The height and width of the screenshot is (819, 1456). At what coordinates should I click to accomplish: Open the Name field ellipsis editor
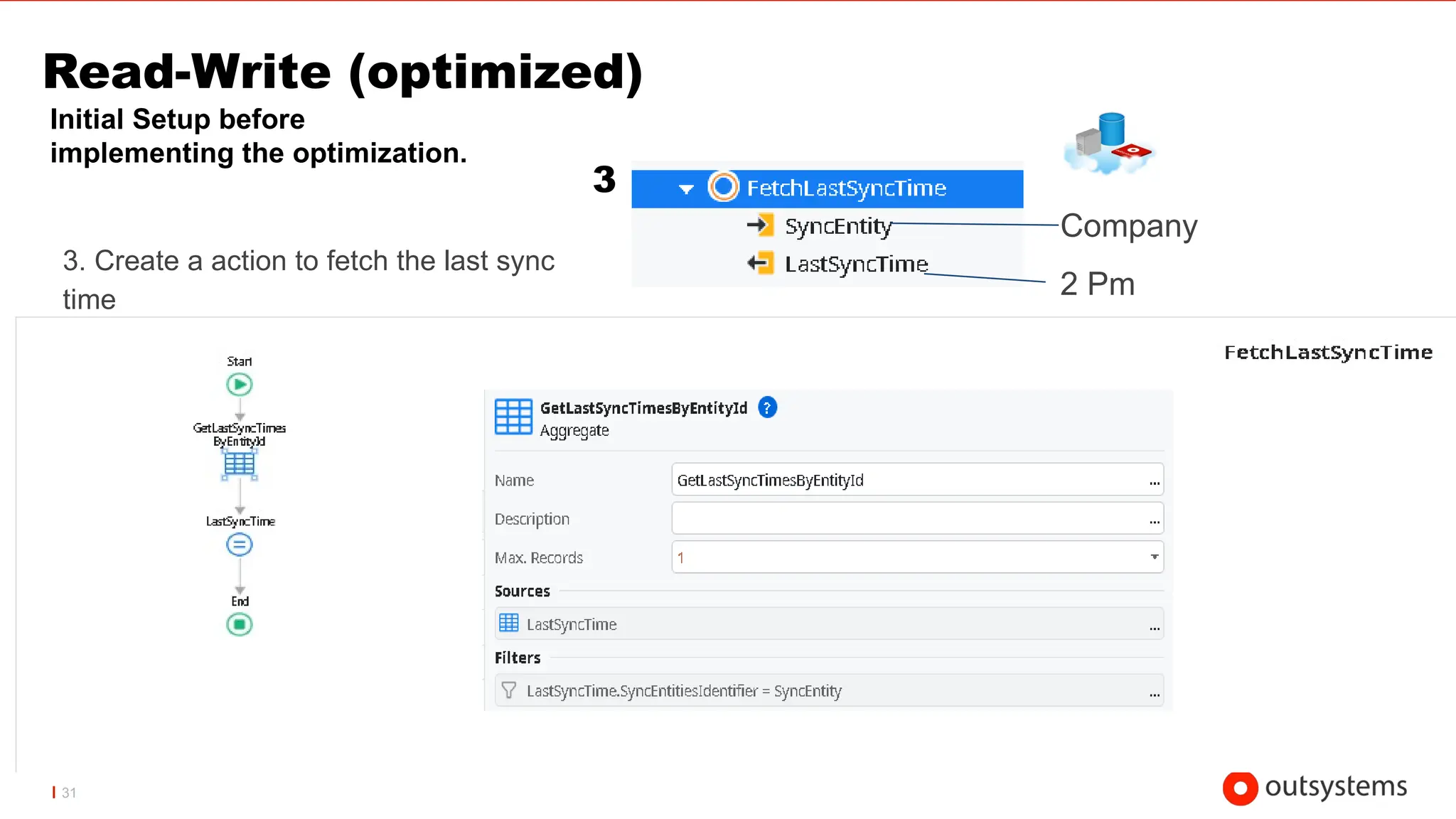point(1154,483)
